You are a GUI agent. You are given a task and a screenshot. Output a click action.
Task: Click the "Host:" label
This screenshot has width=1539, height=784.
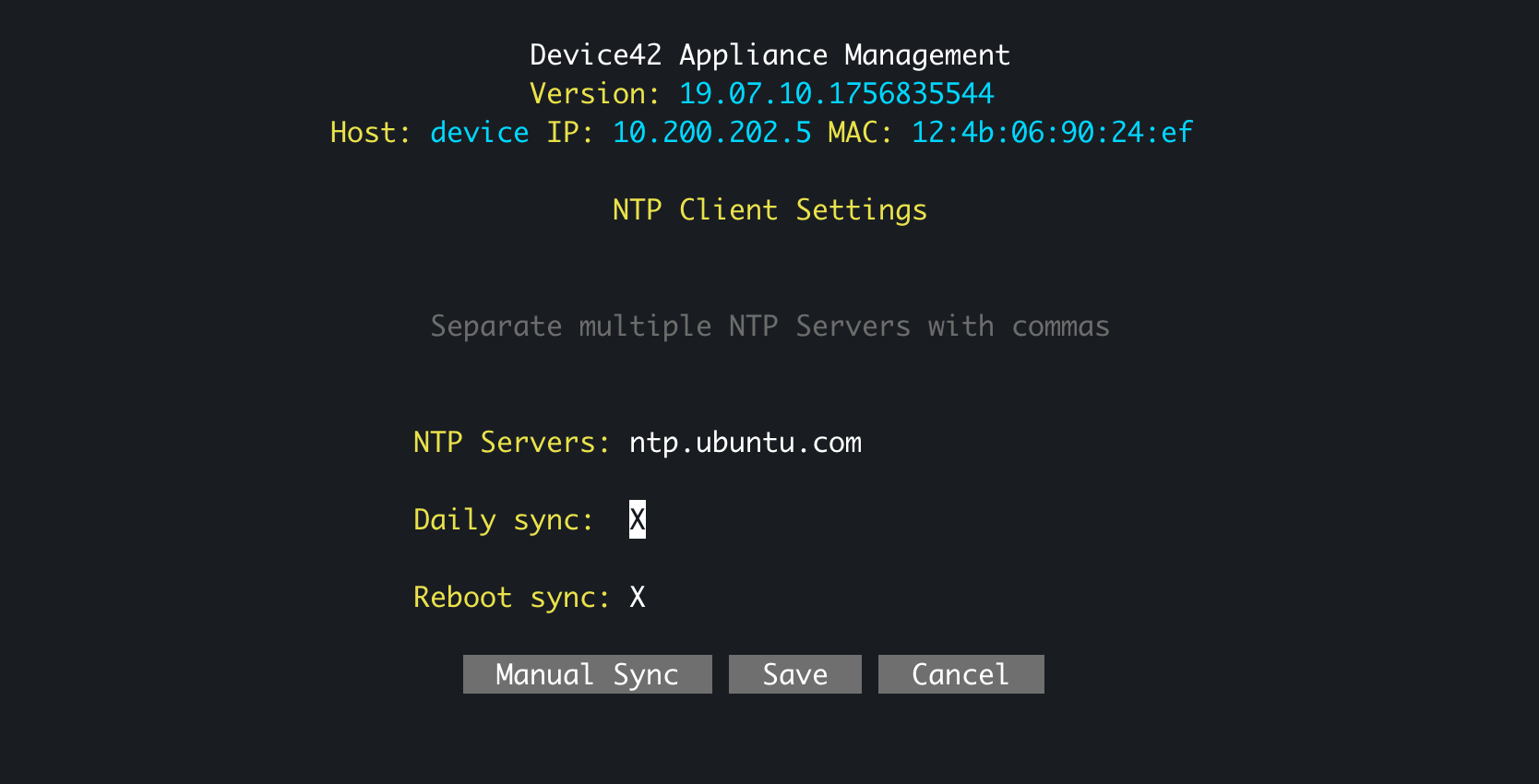coord(370,133)
